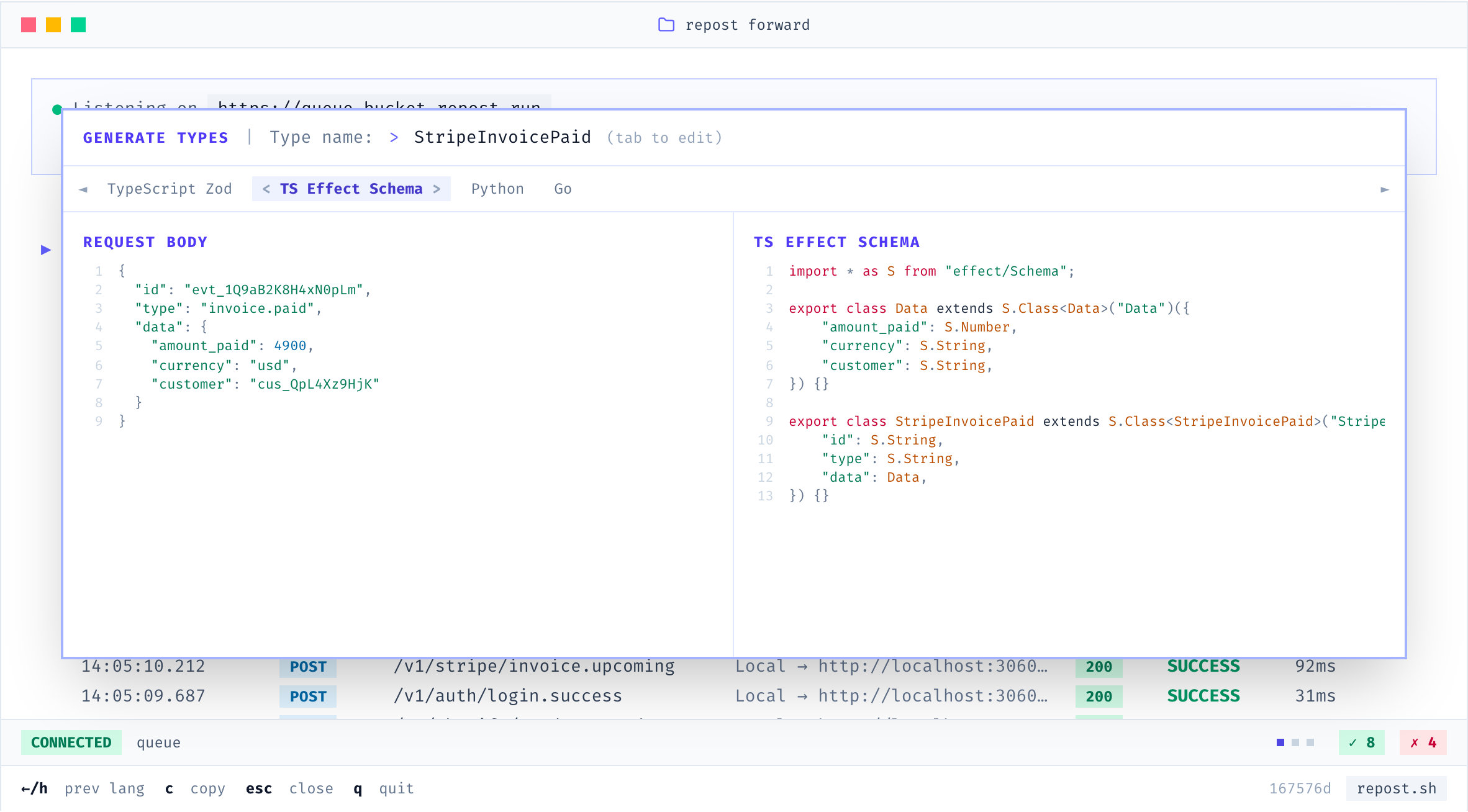The height and width of the screenshot is (812, 1468).
Task: Click the "usd" currency value
Action: (x=270, y=366)
